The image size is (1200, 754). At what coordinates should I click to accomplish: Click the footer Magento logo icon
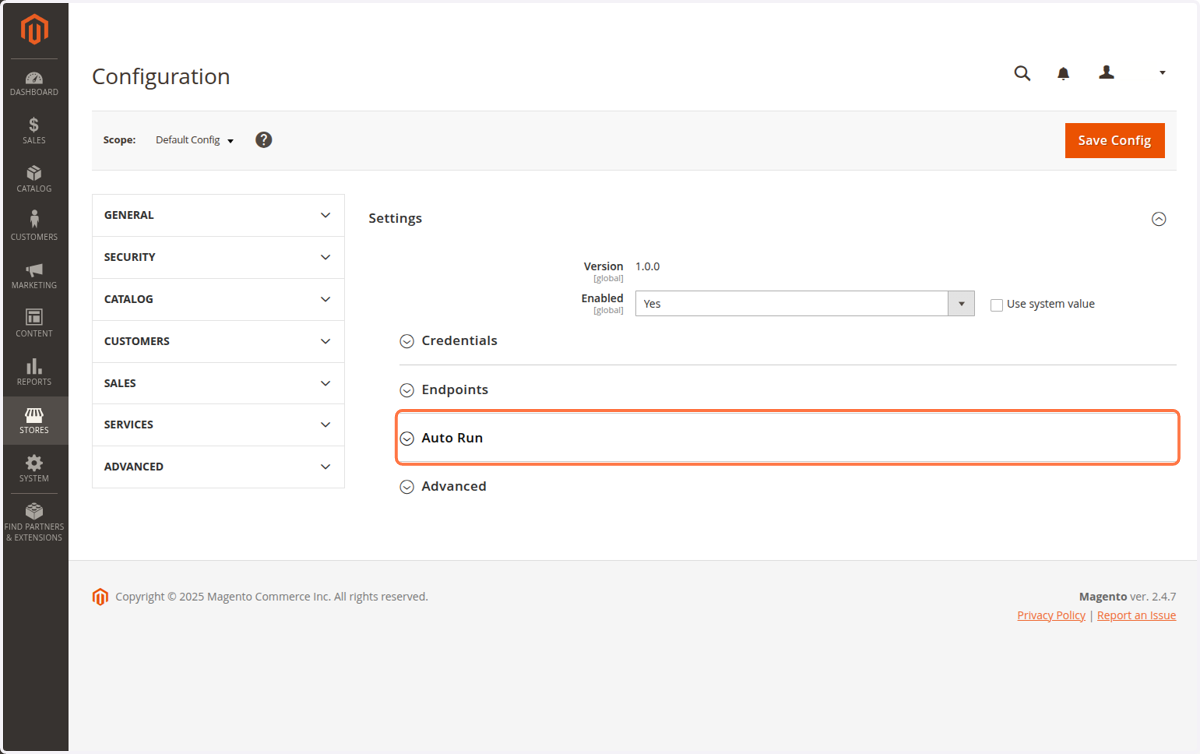click(100, 597)
